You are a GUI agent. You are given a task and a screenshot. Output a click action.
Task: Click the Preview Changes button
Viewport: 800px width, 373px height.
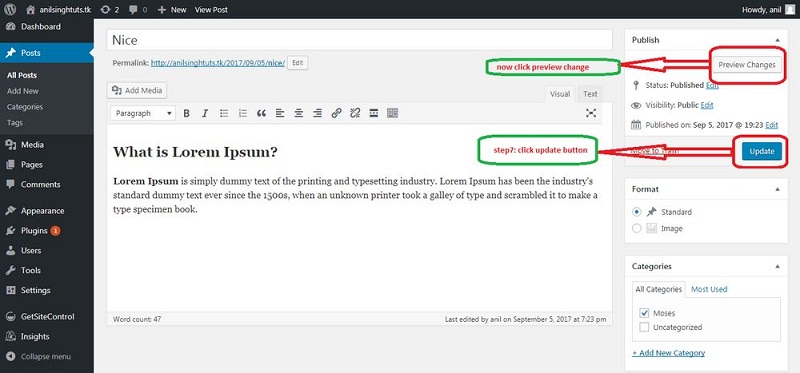click(747, 65)
